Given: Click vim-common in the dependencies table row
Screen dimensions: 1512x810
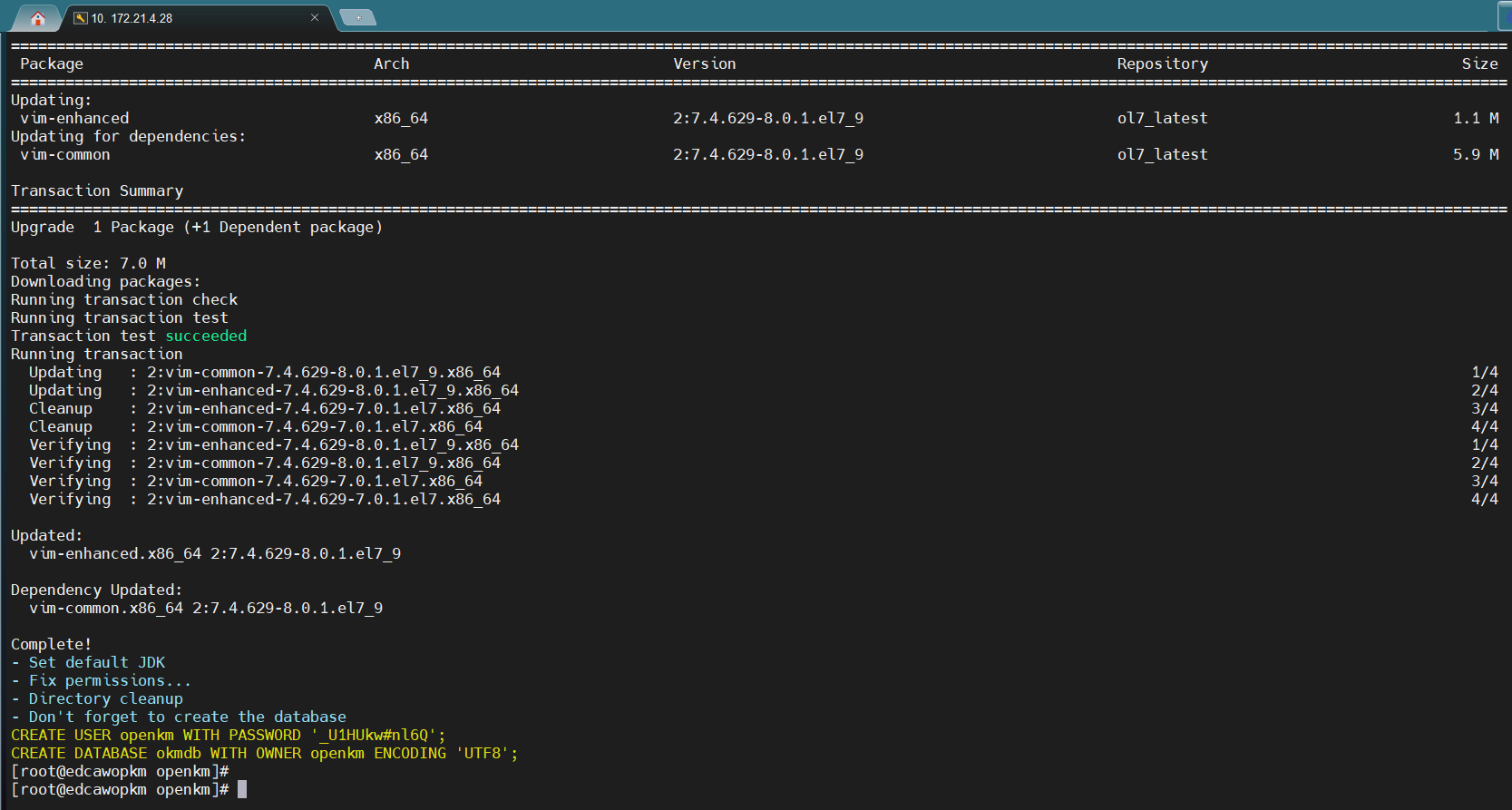Looking at the screenshot, I should click(x=65, y=154).
